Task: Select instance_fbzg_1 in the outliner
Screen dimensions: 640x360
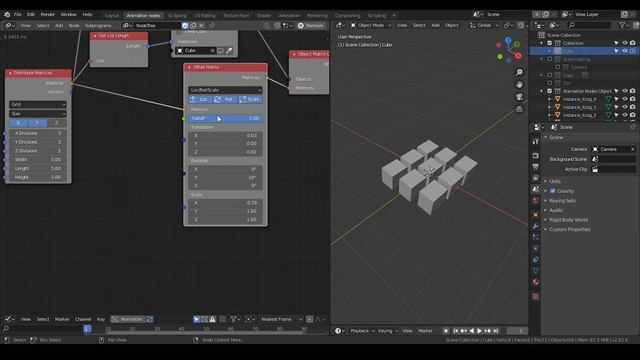Action: click(x=579, y=107)
